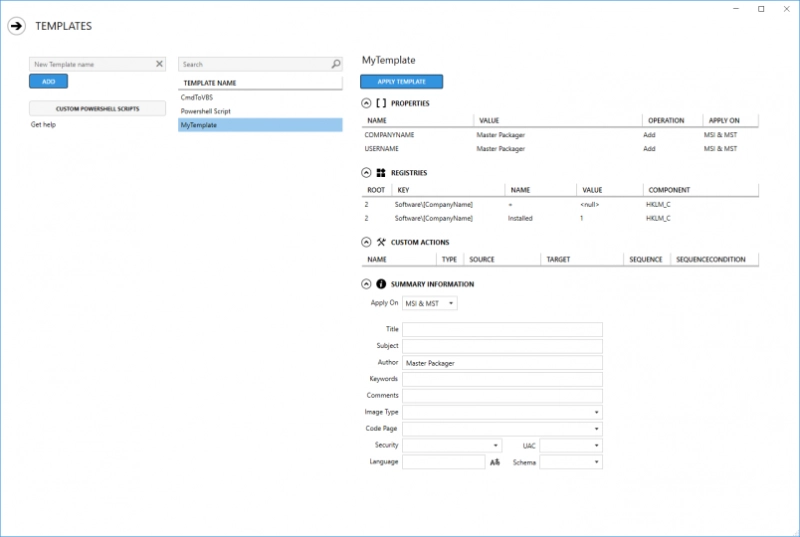800x537 pixels.
Task: Click the search magnifier icon
Action: coord(336,64)
